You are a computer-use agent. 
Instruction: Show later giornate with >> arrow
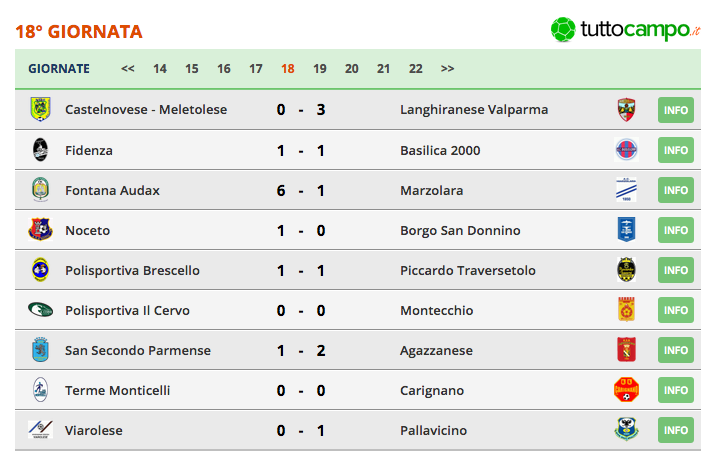tap(447, 69)
